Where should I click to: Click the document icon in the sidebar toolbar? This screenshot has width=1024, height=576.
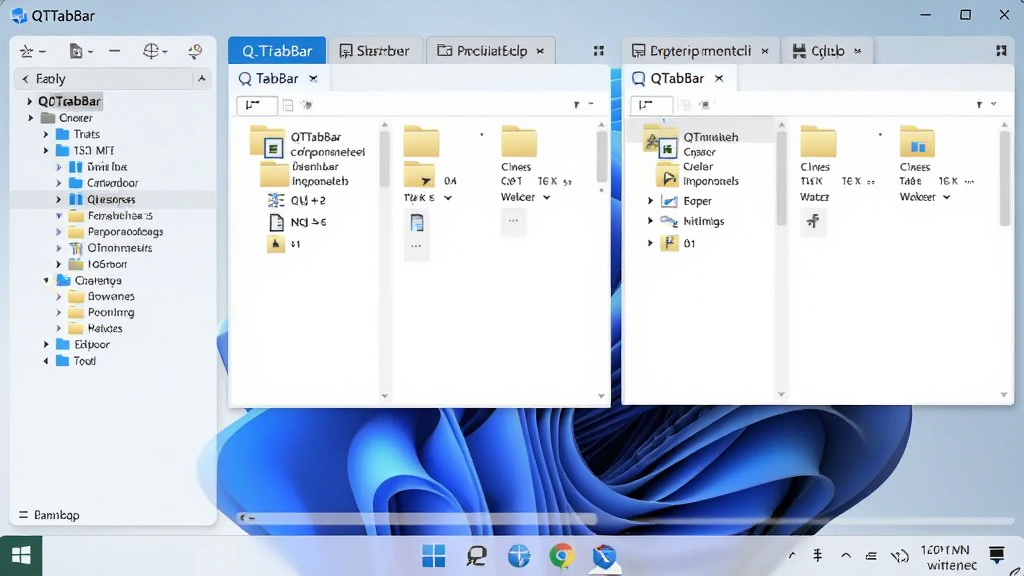pos(76,51)
